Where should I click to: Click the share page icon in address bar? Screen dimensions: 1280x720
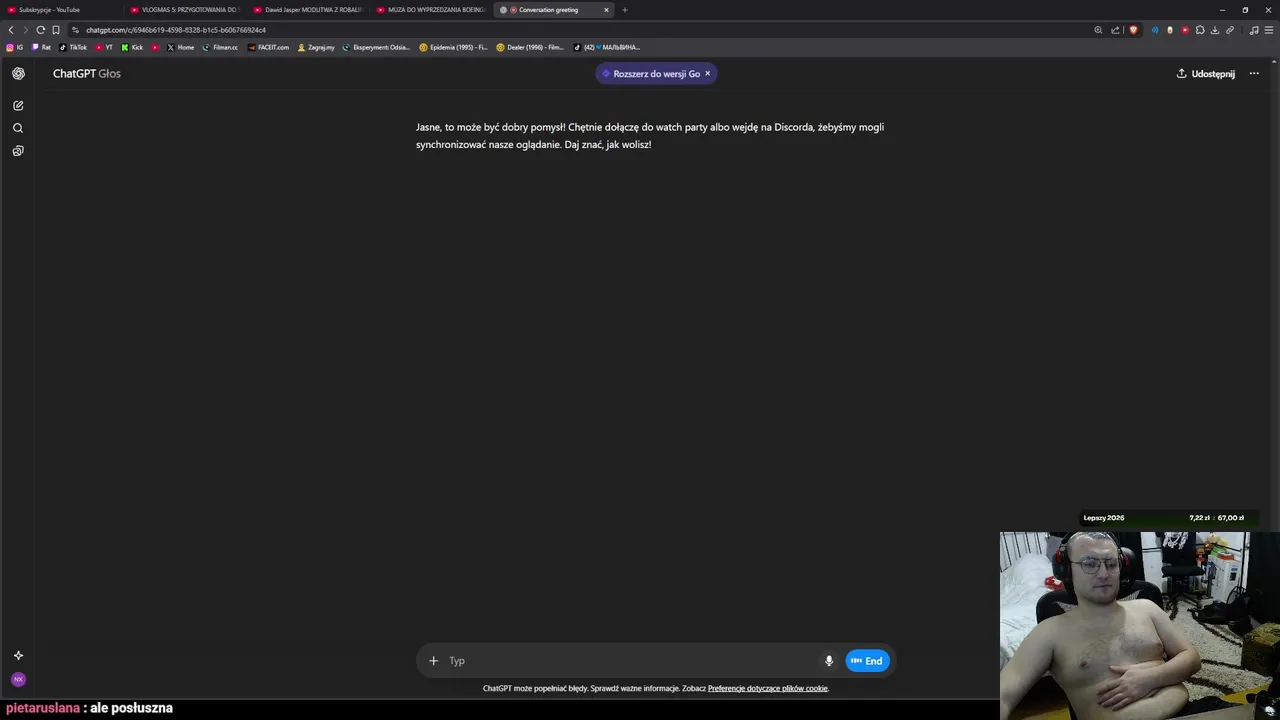(x=1115, y=30)
